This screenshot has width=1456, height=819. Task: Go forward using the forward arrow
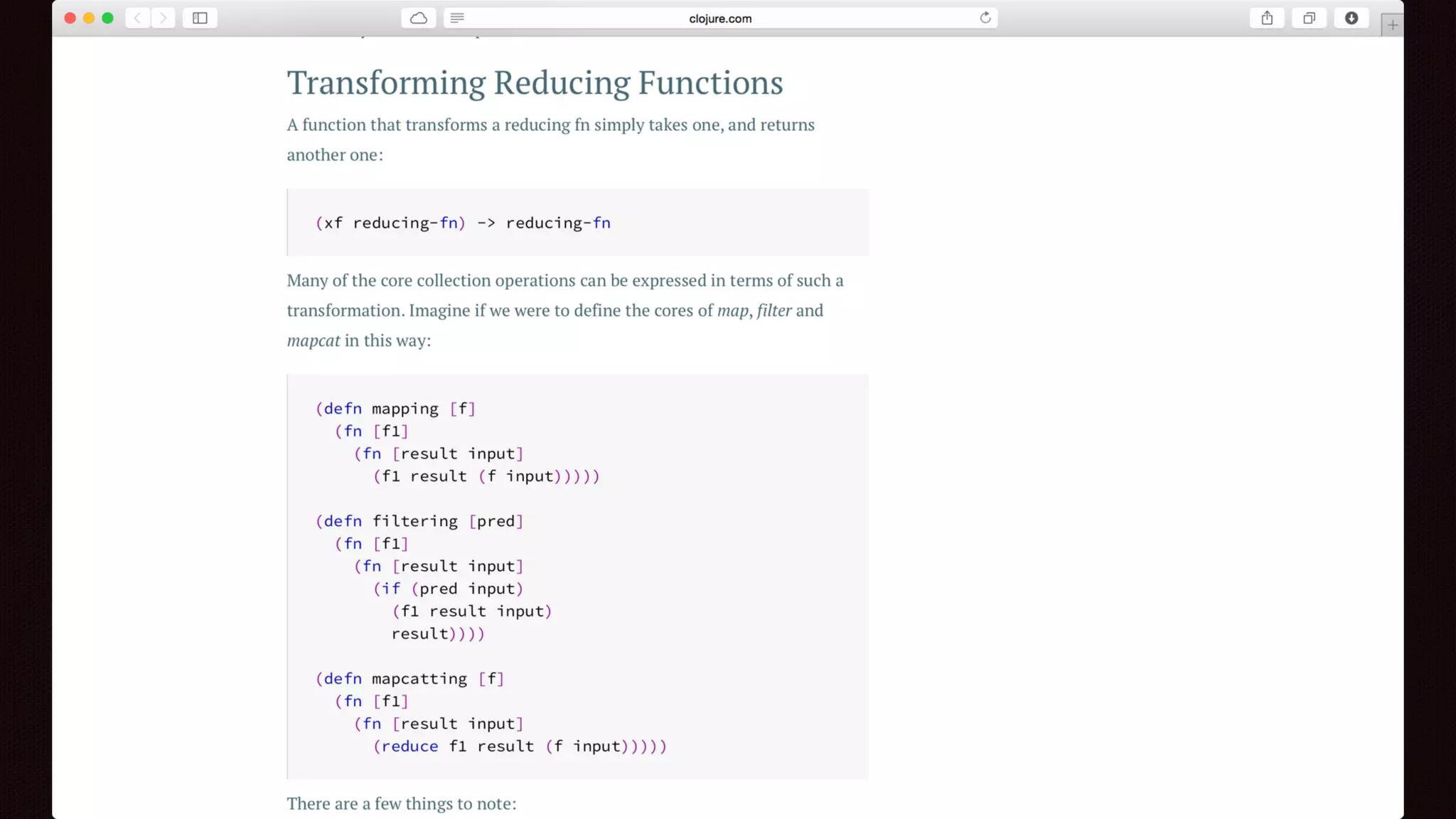click(x=163, y=18)
